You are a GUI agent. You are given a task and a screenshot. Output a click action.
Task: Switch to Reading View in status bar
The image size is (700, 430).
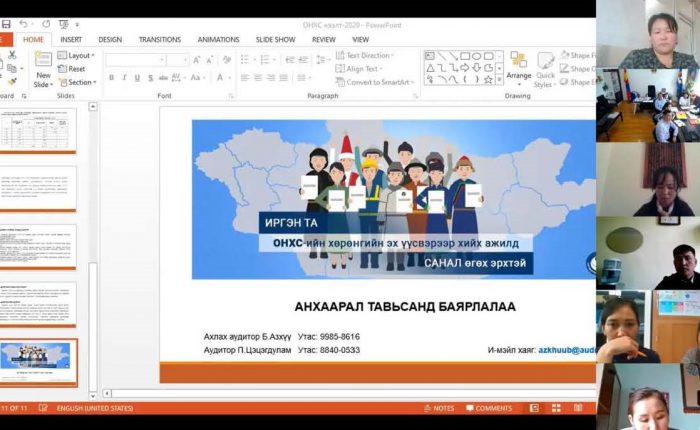point(578,408)
